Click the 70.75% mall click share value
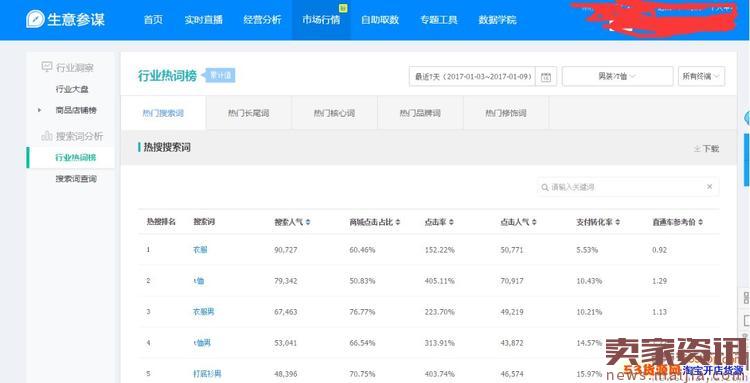Screen dimensions: 750x383 [x=363, y=374]
